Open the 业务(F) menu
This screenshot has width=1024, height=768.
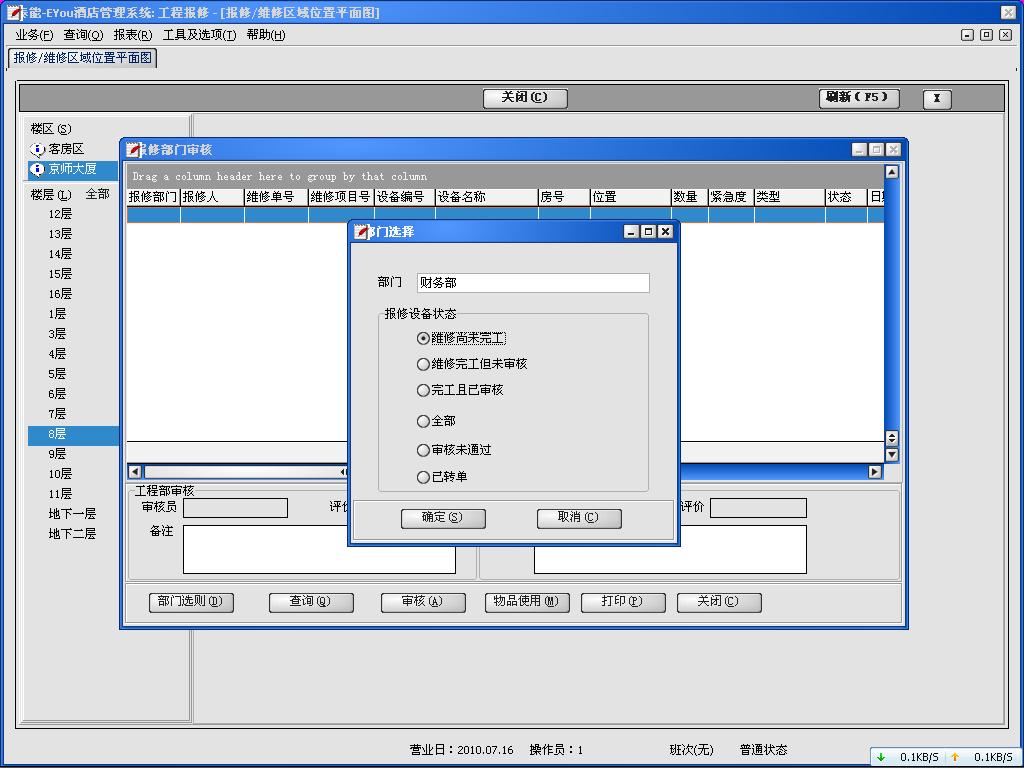(x=34, y=35)
